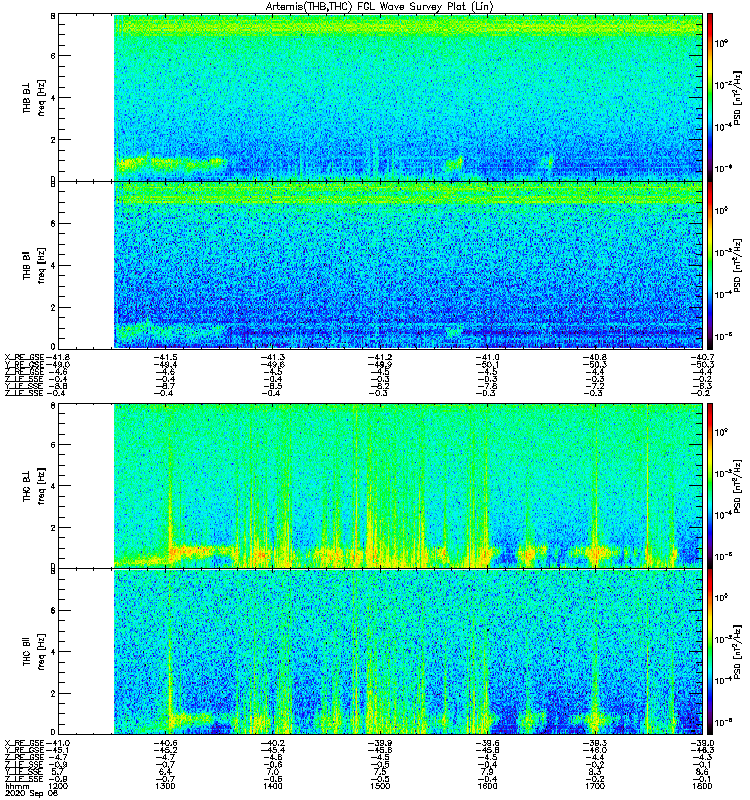
Task: Click the 'THC B⊥ freq [Hz]' axis label
Action: tap(34, 485)
